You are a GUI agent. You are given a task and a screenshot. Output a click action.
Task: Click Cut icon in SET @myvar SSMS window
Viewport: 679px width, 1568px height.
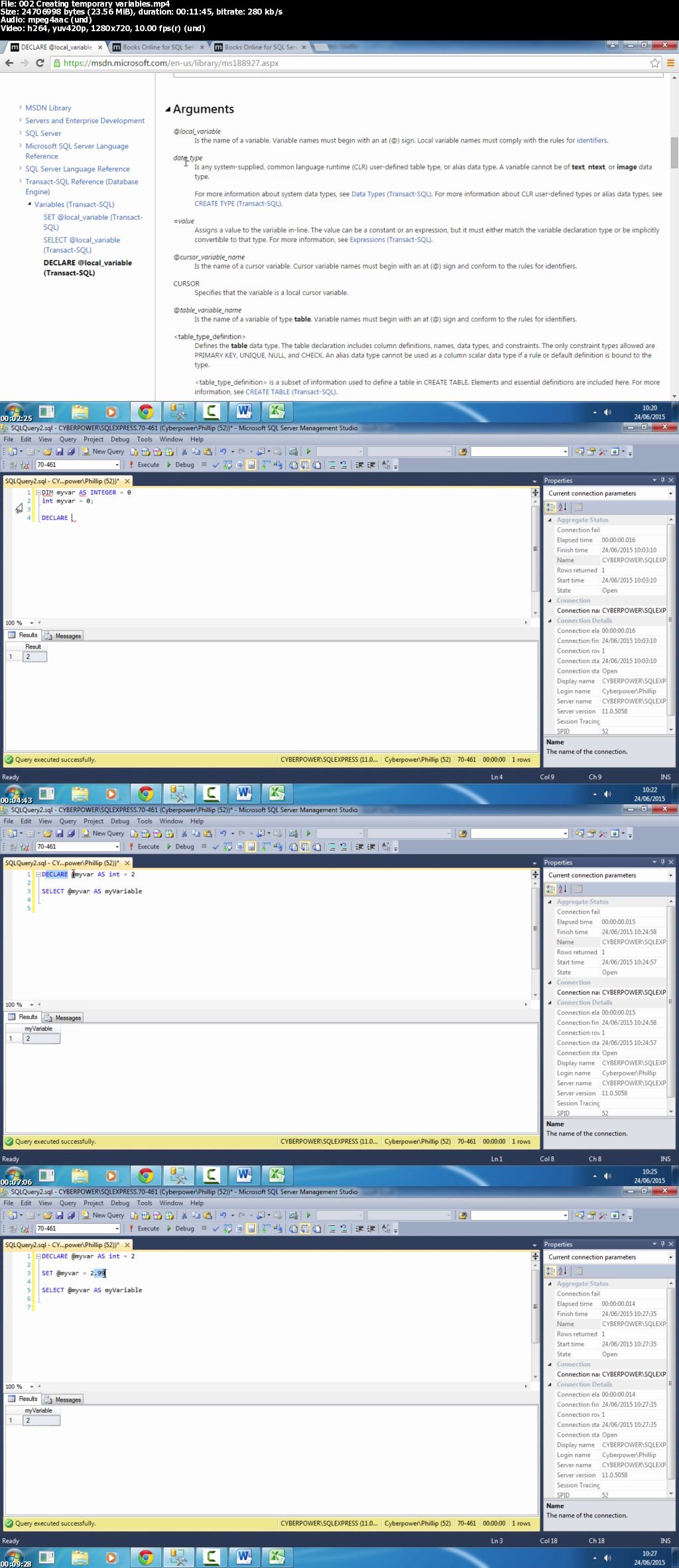pos(184,1215)
